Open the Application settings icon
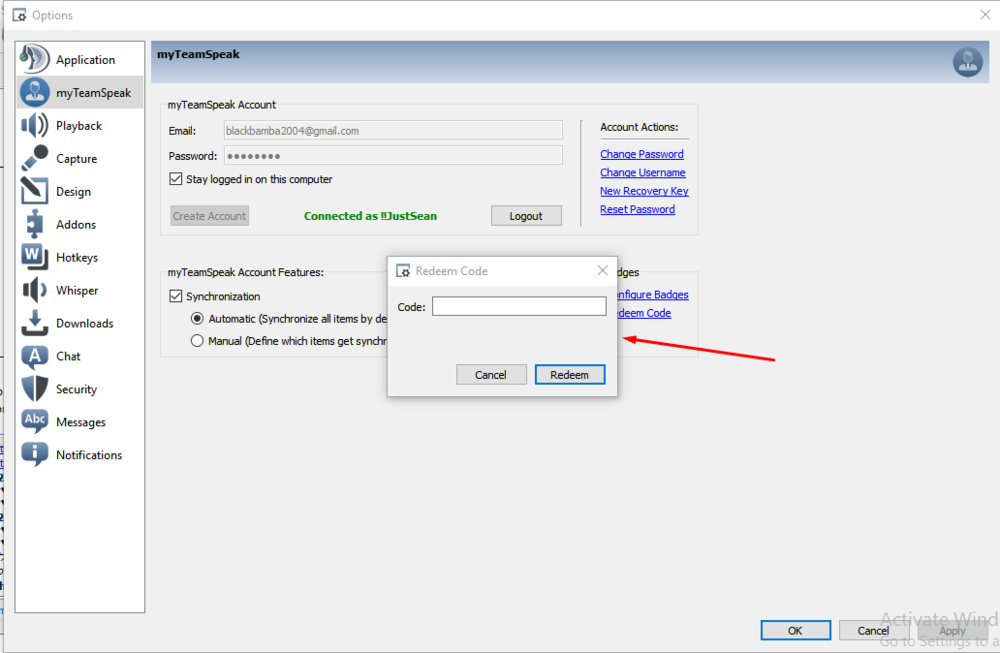This screenshot has height=653, width=1000. [x=35, y=60]
